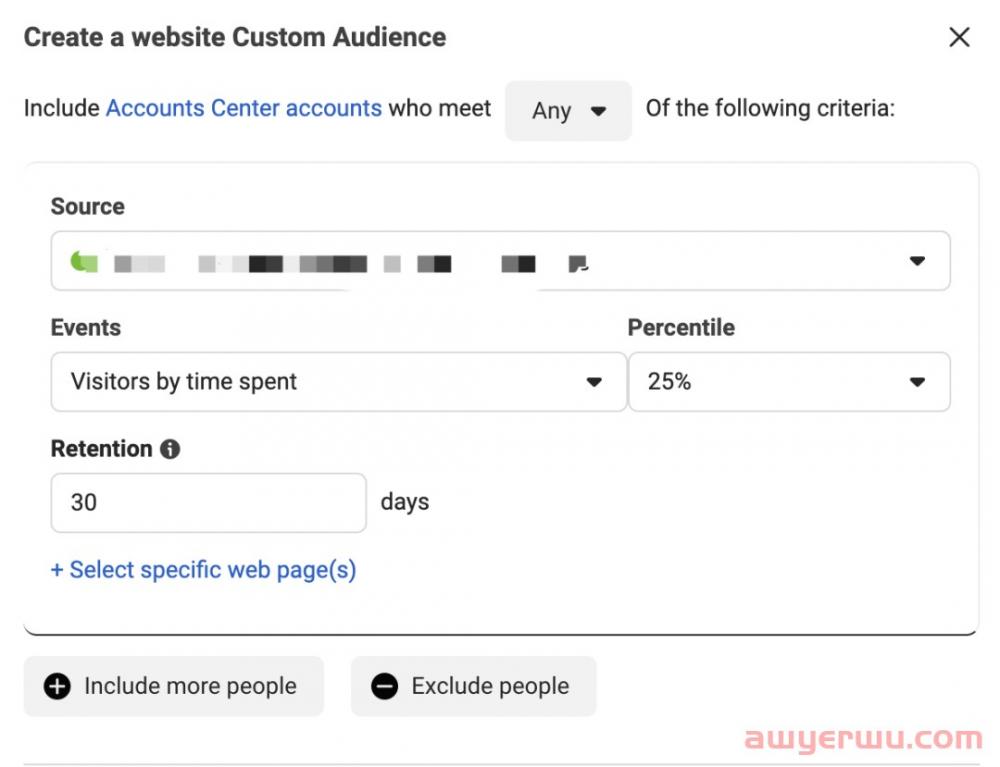Image resolution: width=1000 pixels, height=767 pixels.
Task: Close the Custom Audience dialog
Action: (x=959, y=38)
